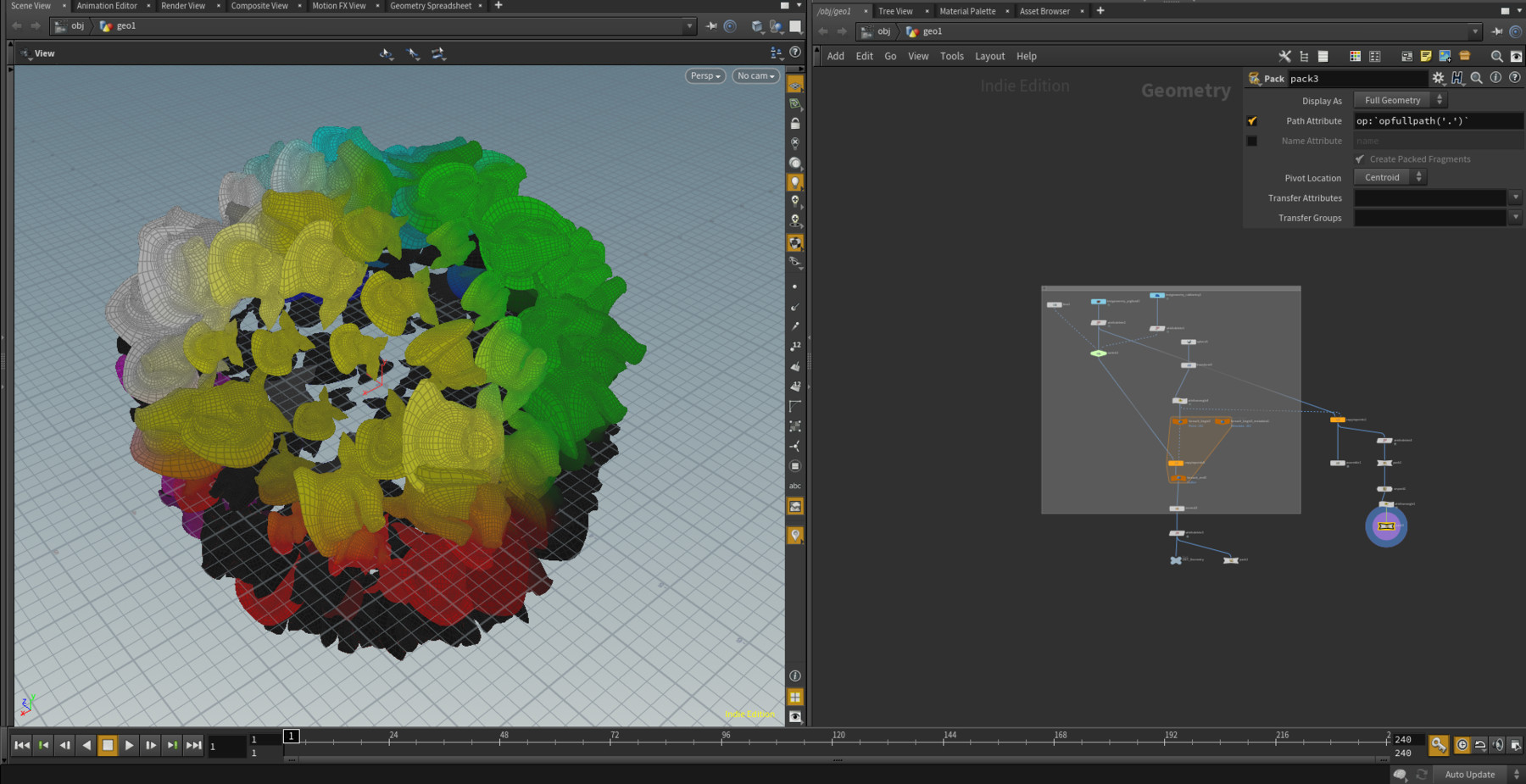
Task: Open the Tools menu
Action: click(951, 56)
